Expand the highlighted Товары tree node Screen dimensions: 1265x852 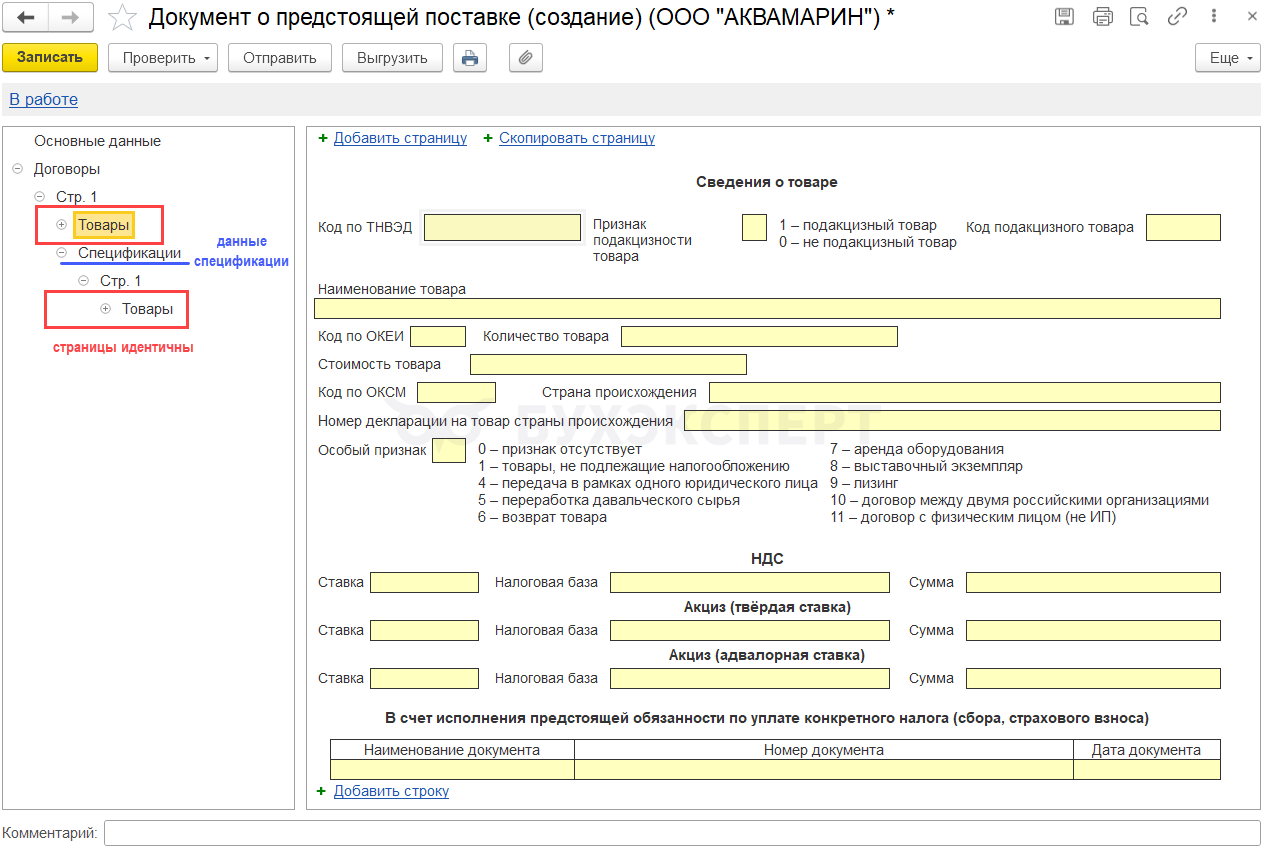click(x=62, y=225)
